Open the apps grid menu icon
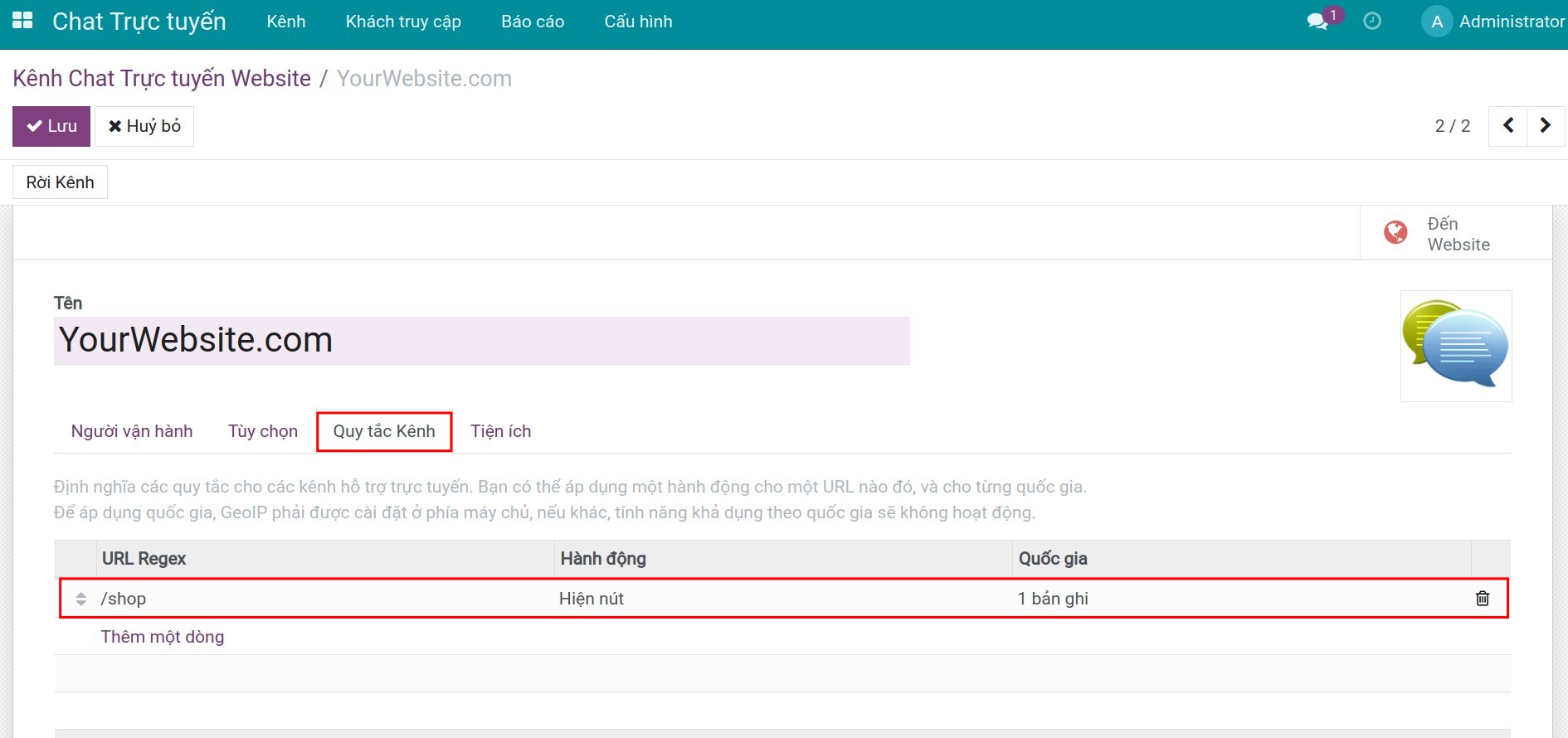The width and height of the screenshot is (1568, 738). coord(22,21)
